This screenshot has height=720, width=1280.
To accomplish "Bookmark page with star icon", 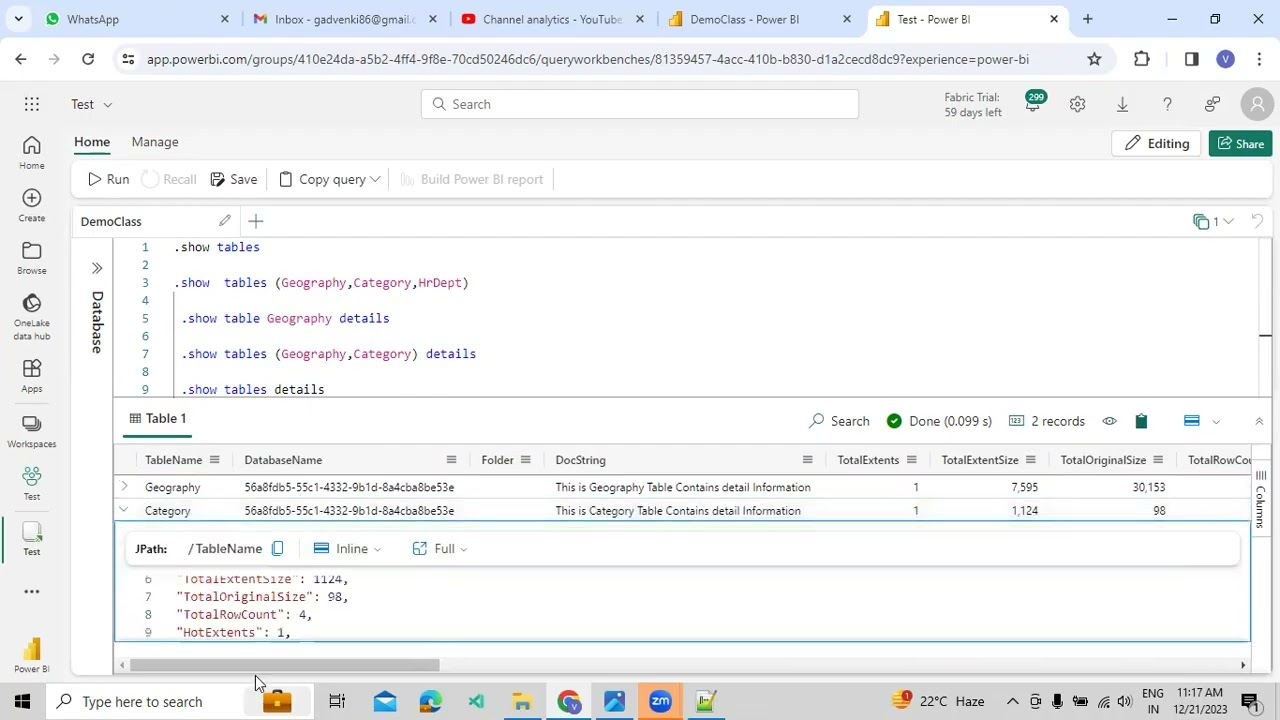I will (1094, 60).
